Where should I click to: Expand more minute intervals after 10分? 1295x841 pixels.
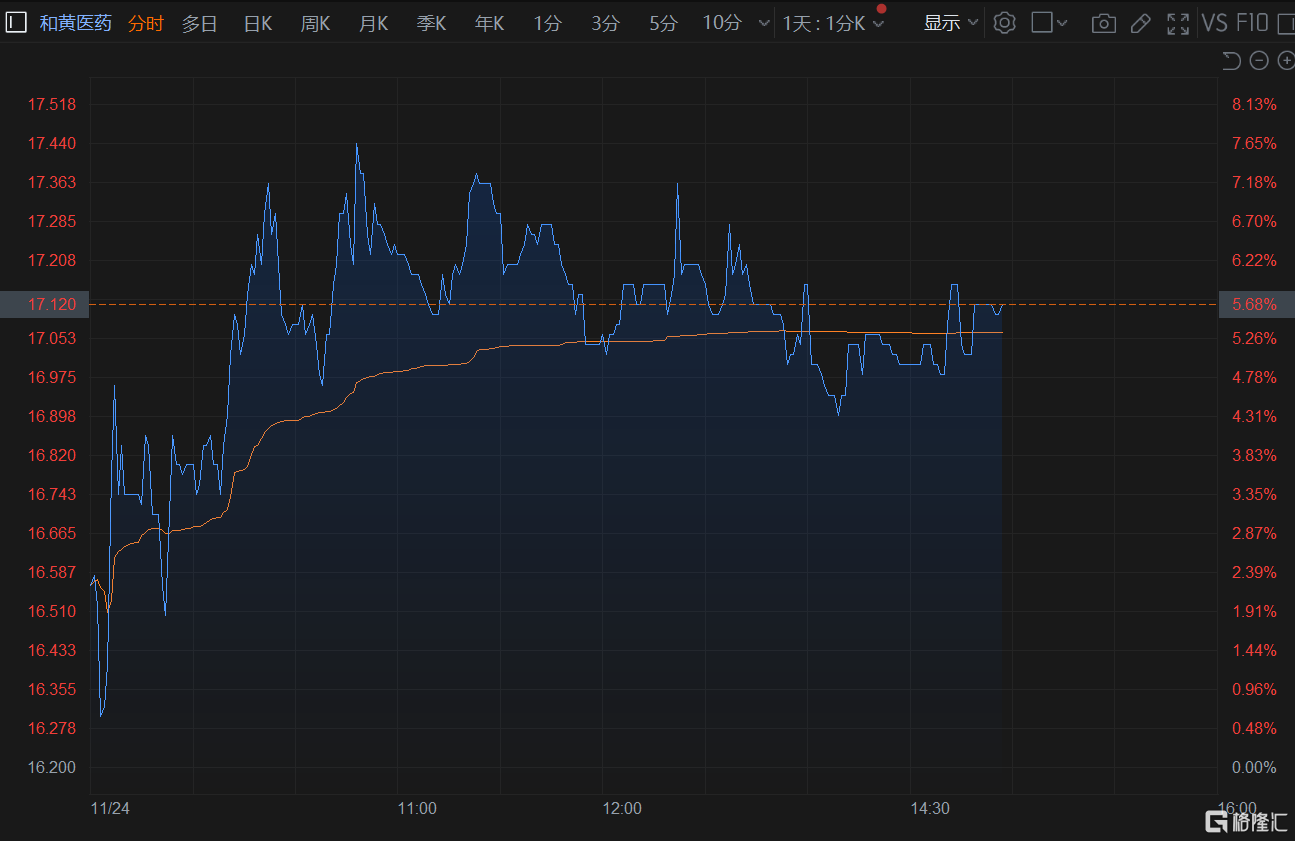(x=764, y=23)
